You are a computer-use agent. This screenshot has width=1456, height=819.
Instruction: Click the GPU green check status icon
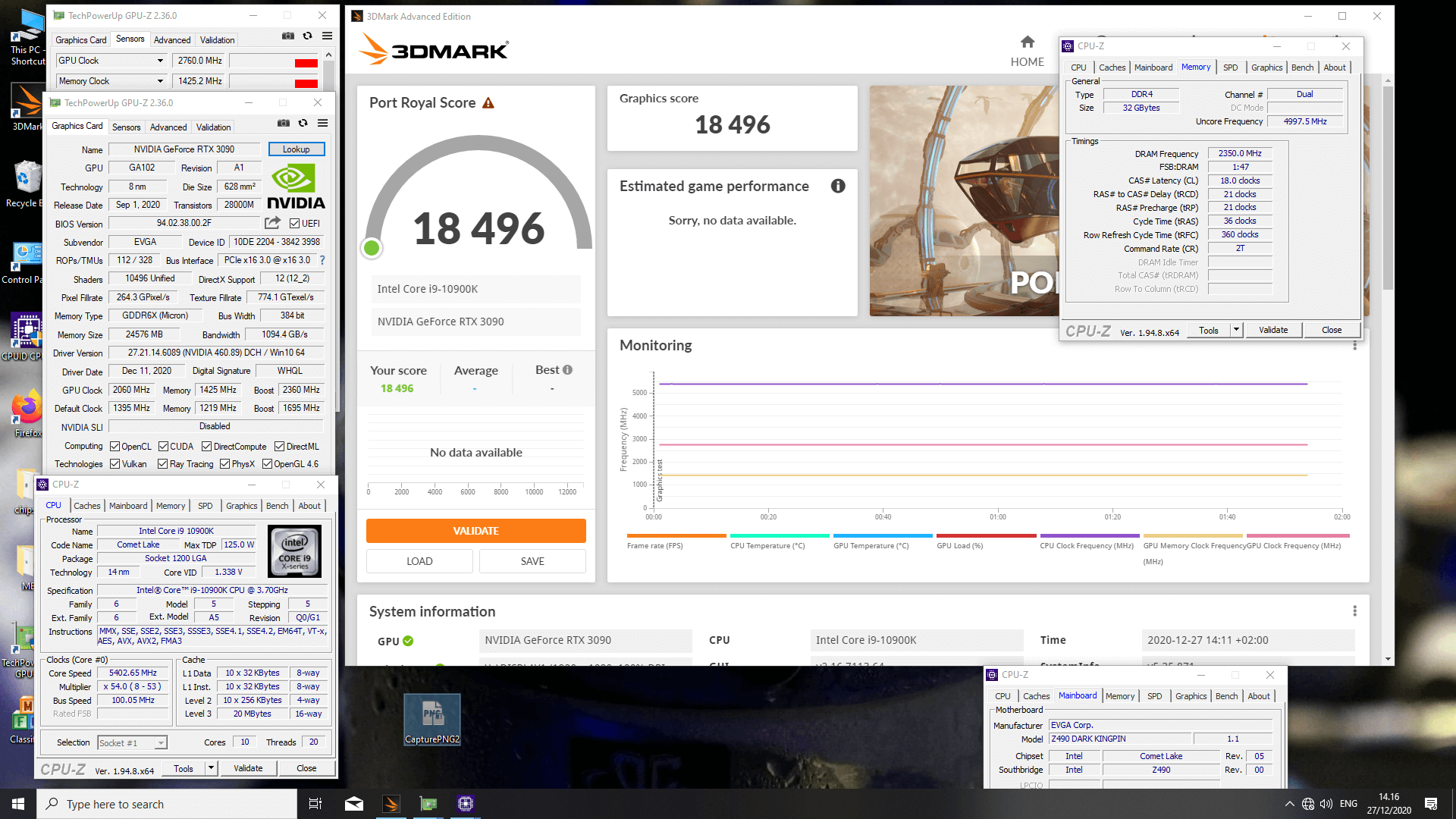point(408,642)
